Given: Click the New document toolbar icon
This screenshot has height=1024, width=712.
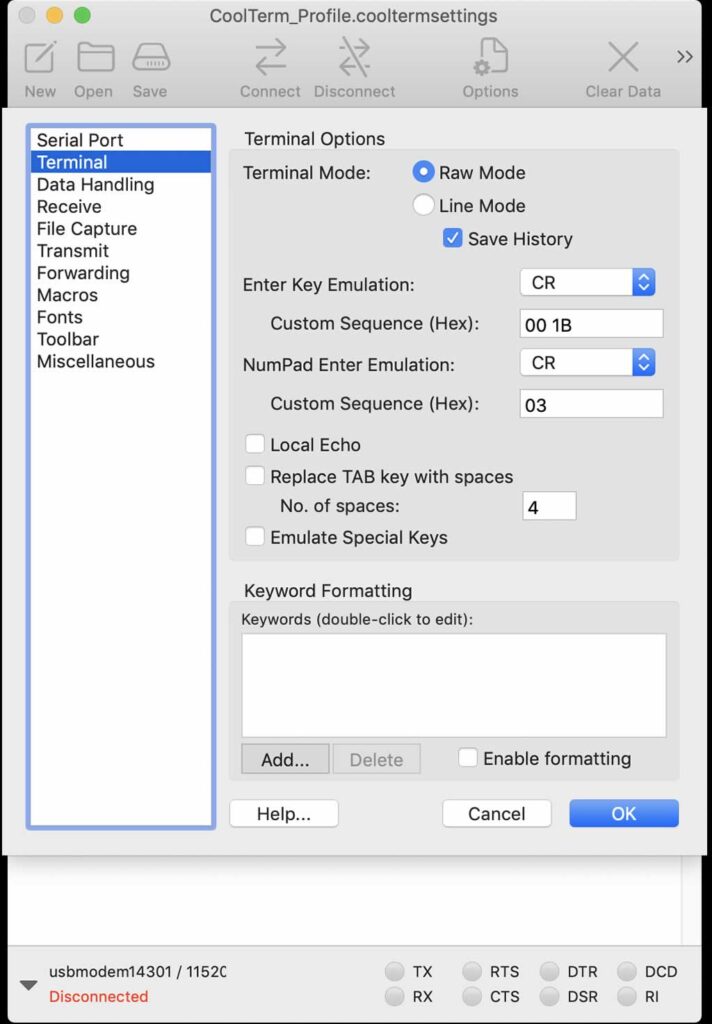Looking at the screenshot, I should click(40, 59).
